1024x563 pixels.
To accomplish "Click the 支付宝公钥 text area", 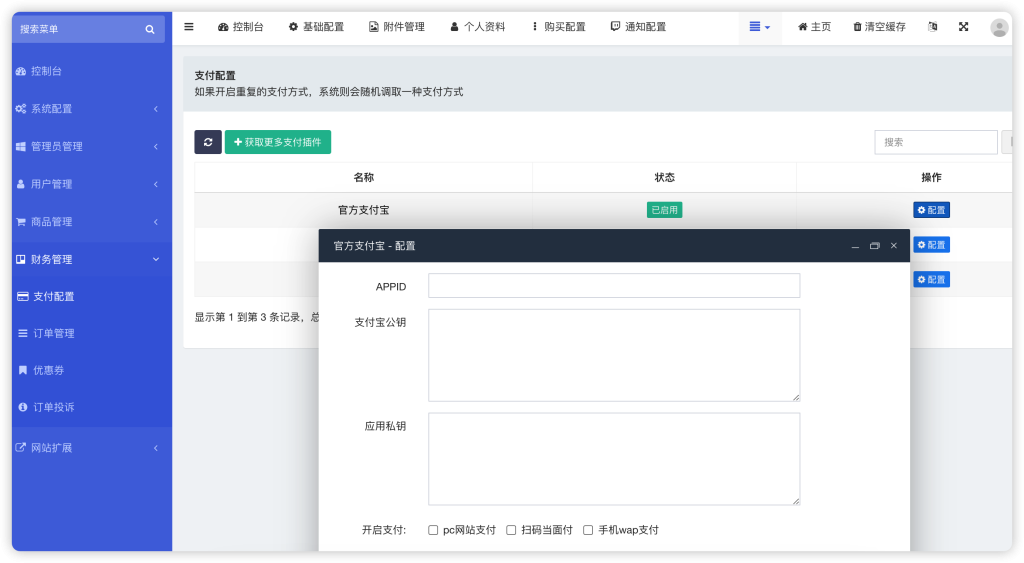I will 614,355.
